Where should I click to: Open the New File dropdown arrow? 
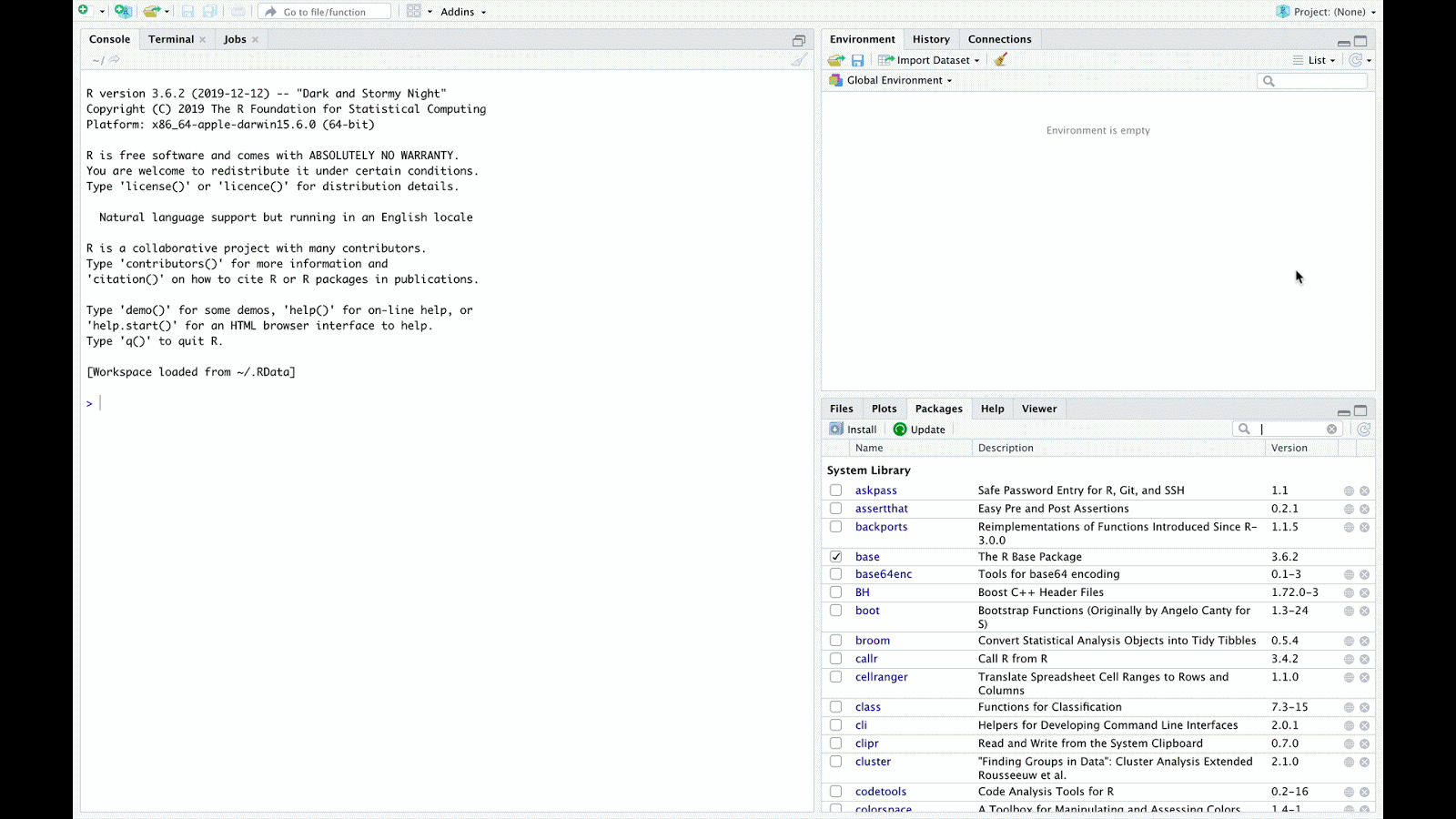tap(102, 12)
